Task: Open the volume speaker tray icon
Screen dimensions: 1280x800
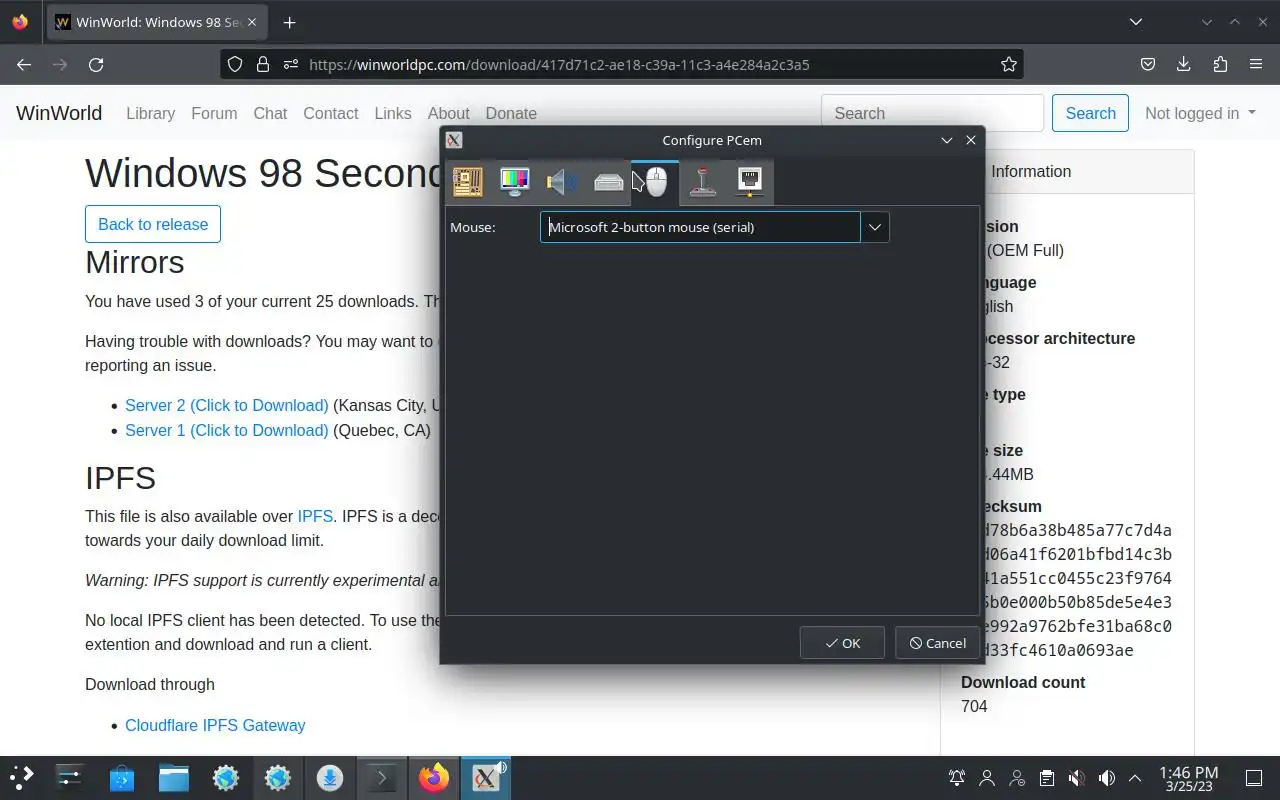Action: 1107,778
